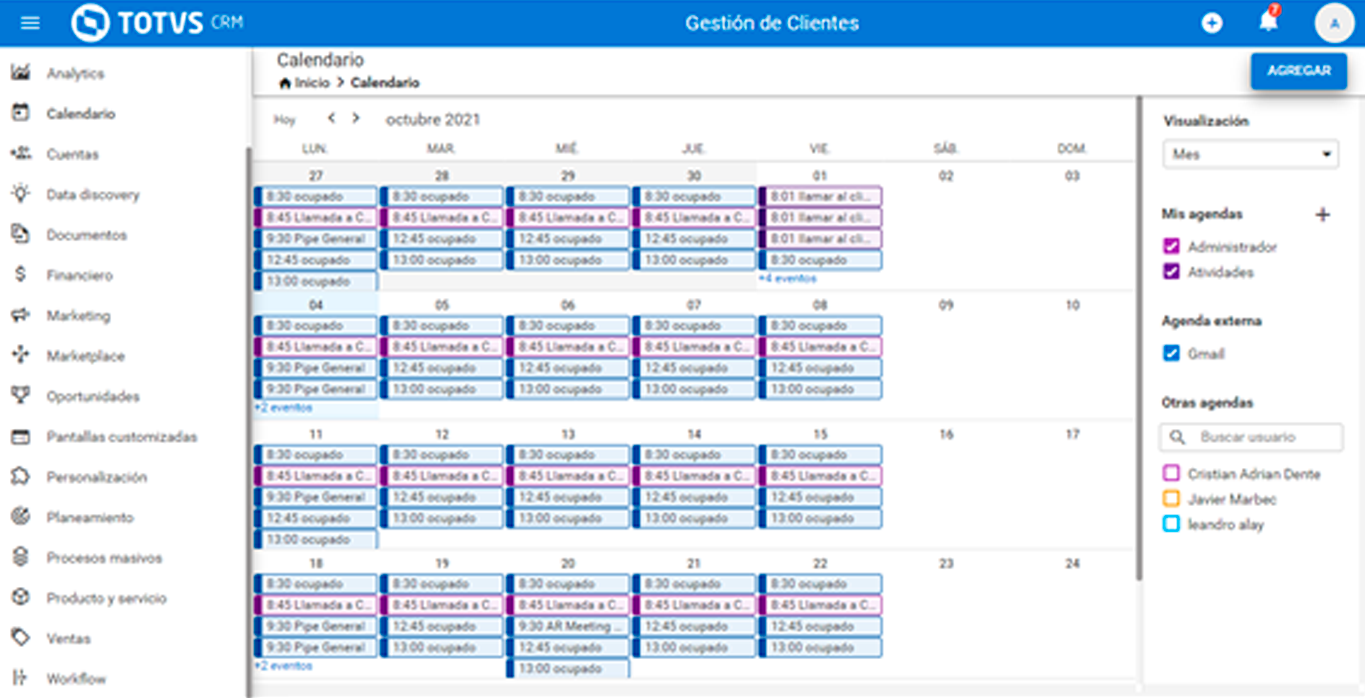Screen dimensions: 1365x698
Task: Click the Oportunidades trophy icon
Action: [20, 396]
